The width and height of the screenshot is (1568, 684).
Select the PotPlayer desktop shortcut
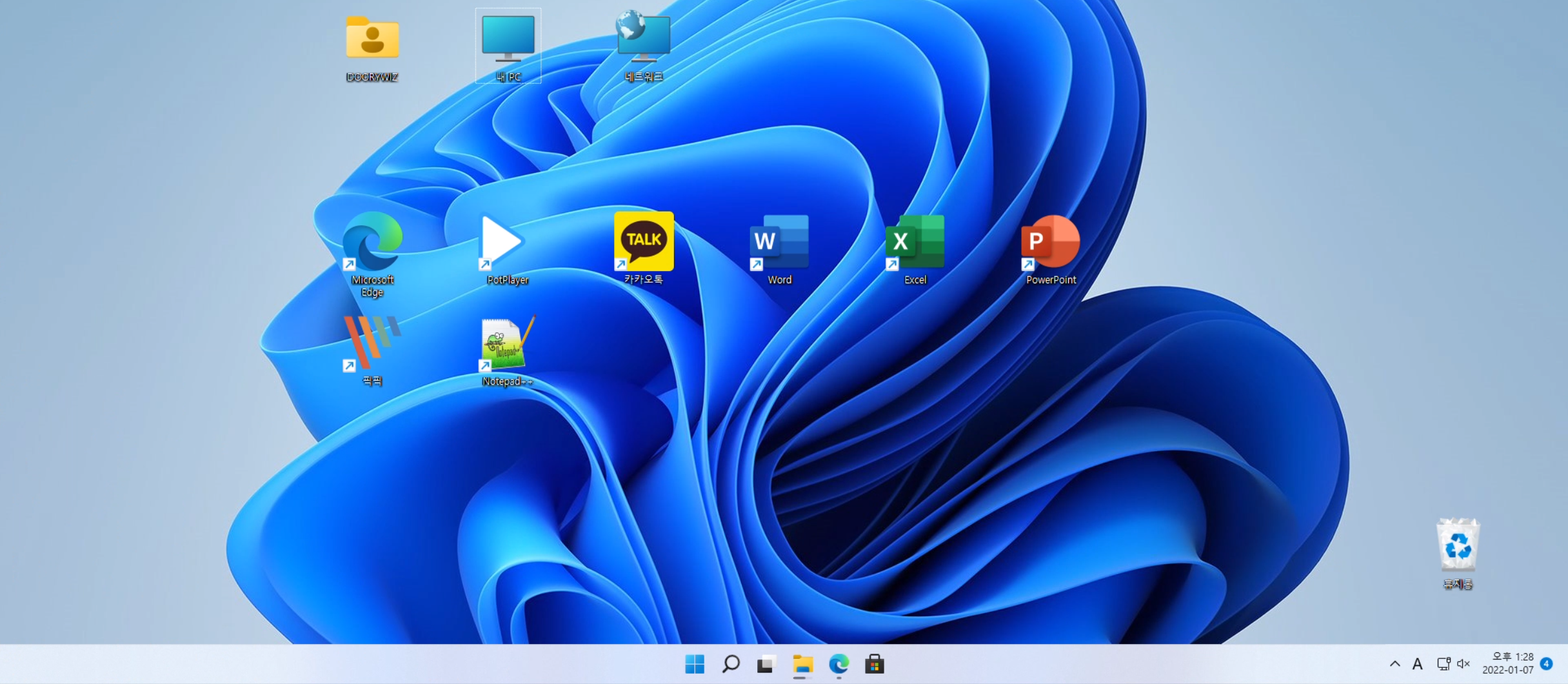click(508, 249)
